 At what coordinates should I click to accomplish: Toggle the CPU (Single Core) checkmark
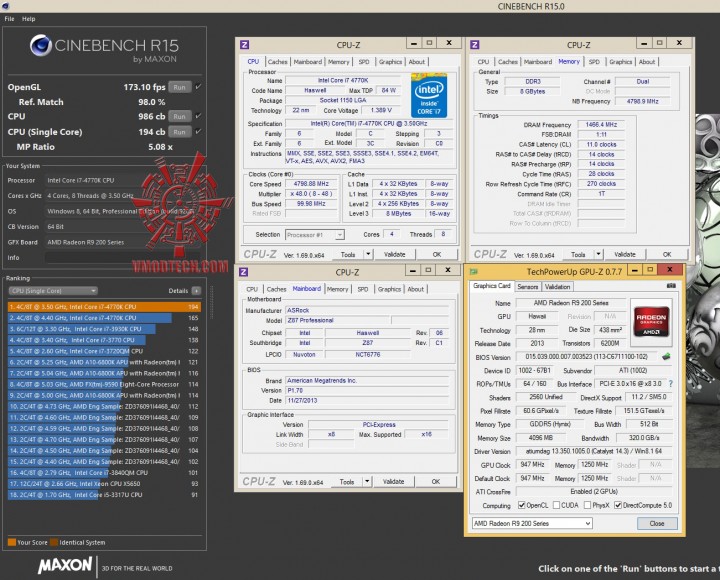(198, 132)
